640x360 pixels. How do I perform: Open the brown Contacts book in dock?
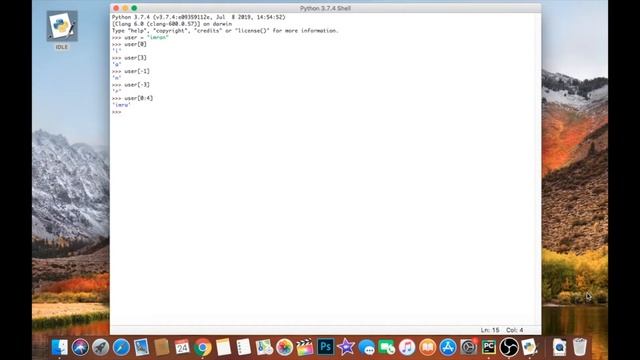(162, 347)
